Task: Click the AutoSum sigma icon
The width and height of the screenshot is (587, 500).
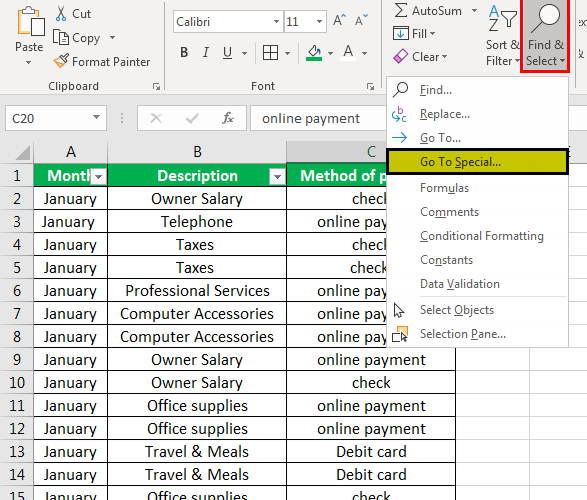Action: coord(401,10)
